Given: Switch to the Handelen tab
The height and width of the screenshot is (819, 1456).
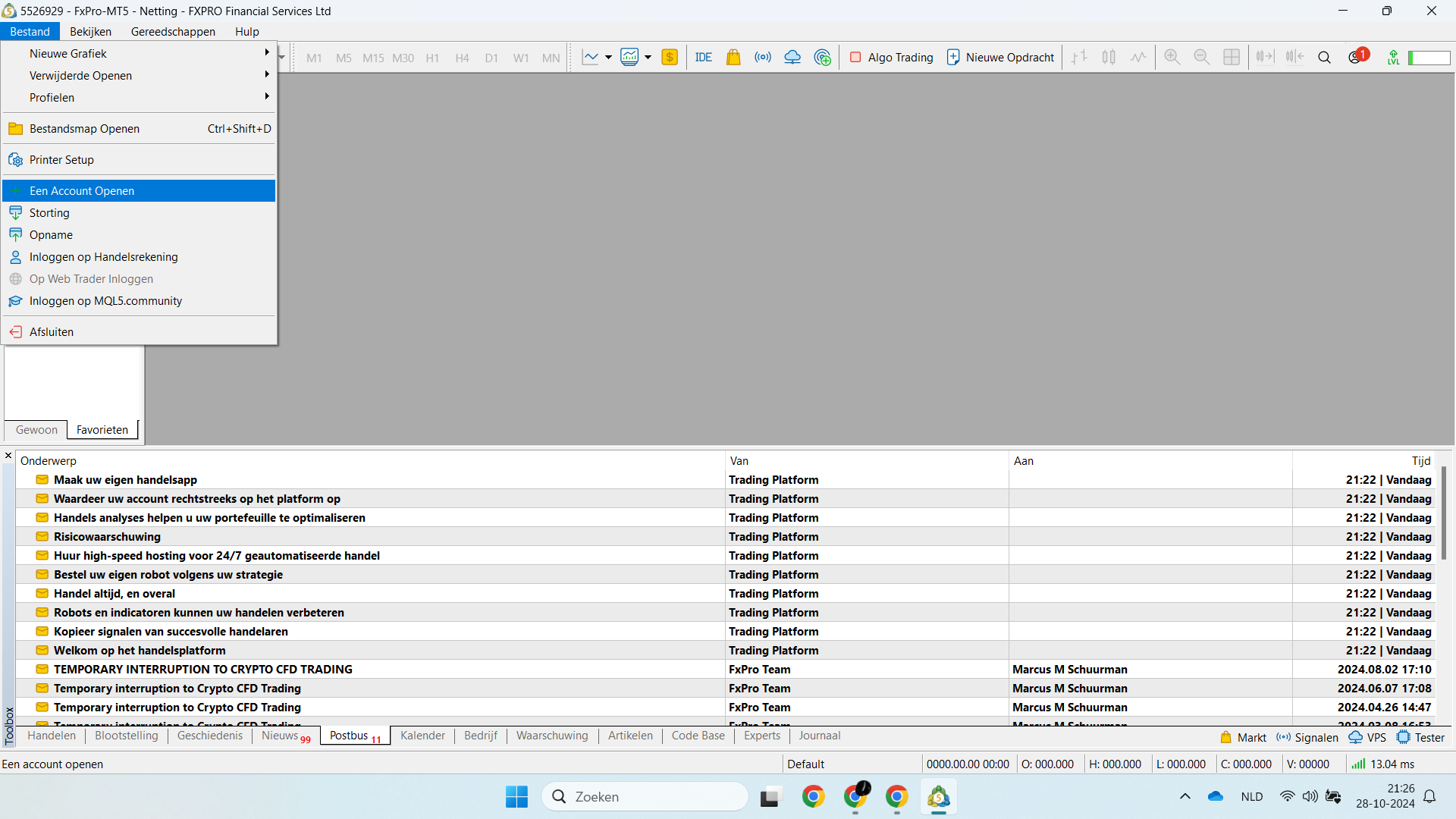Looking at the screenshot, I should coord(52,736).
